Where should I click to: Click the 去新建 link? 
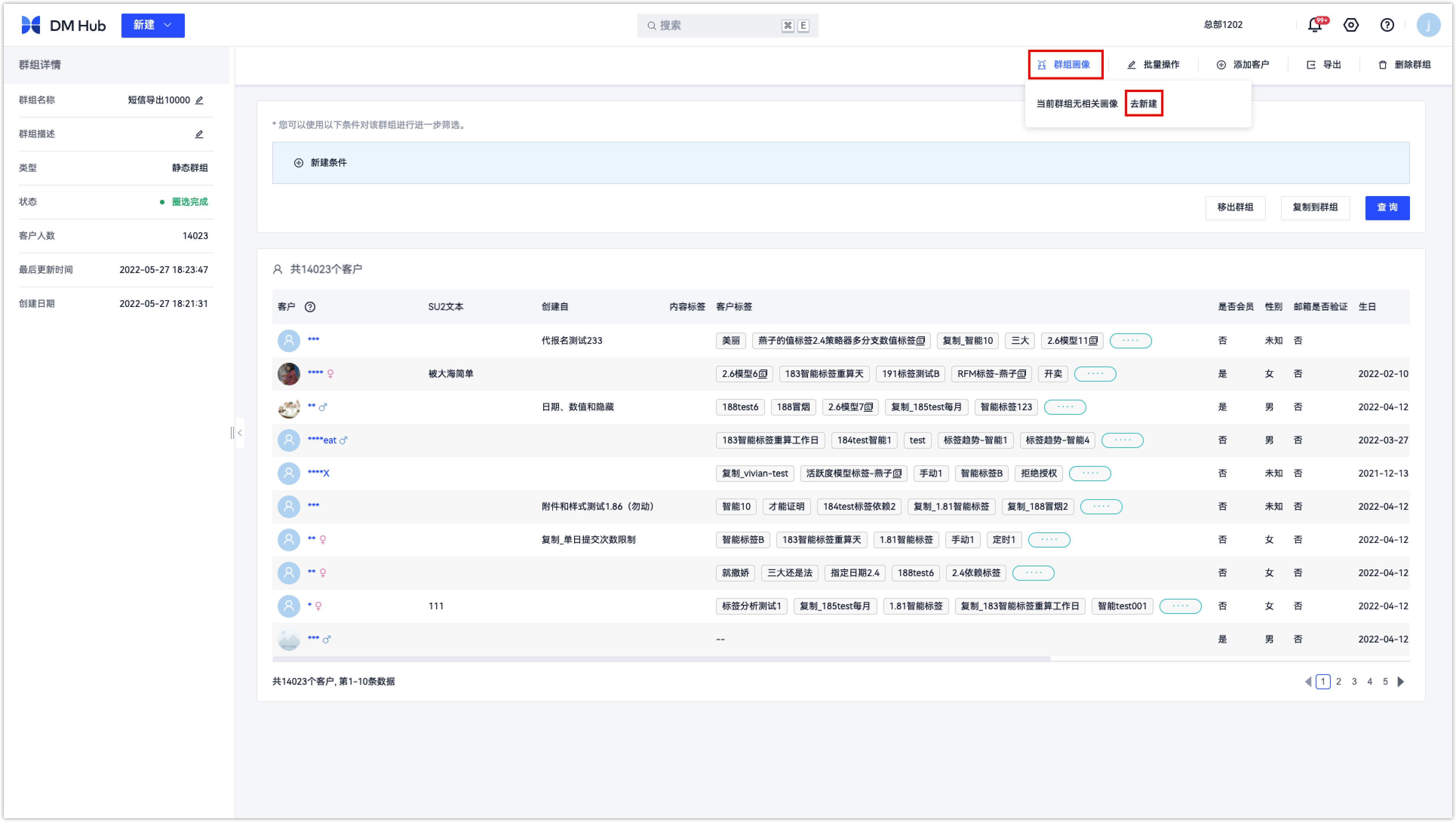pyautogui.click(x=1143, y=104)
